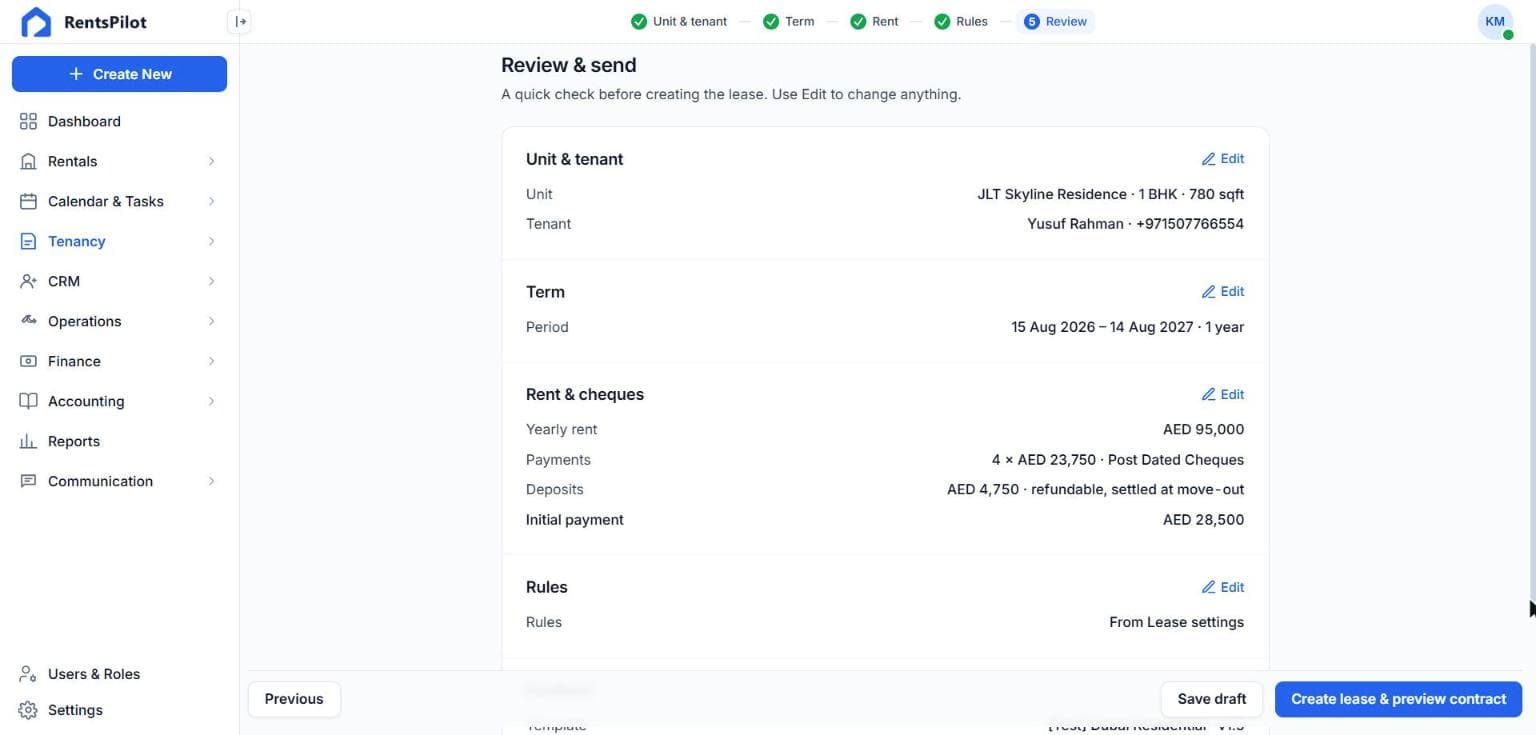Click the yearly rent value AED 95,000
Screen dimensions: 1536x735
1204,430
